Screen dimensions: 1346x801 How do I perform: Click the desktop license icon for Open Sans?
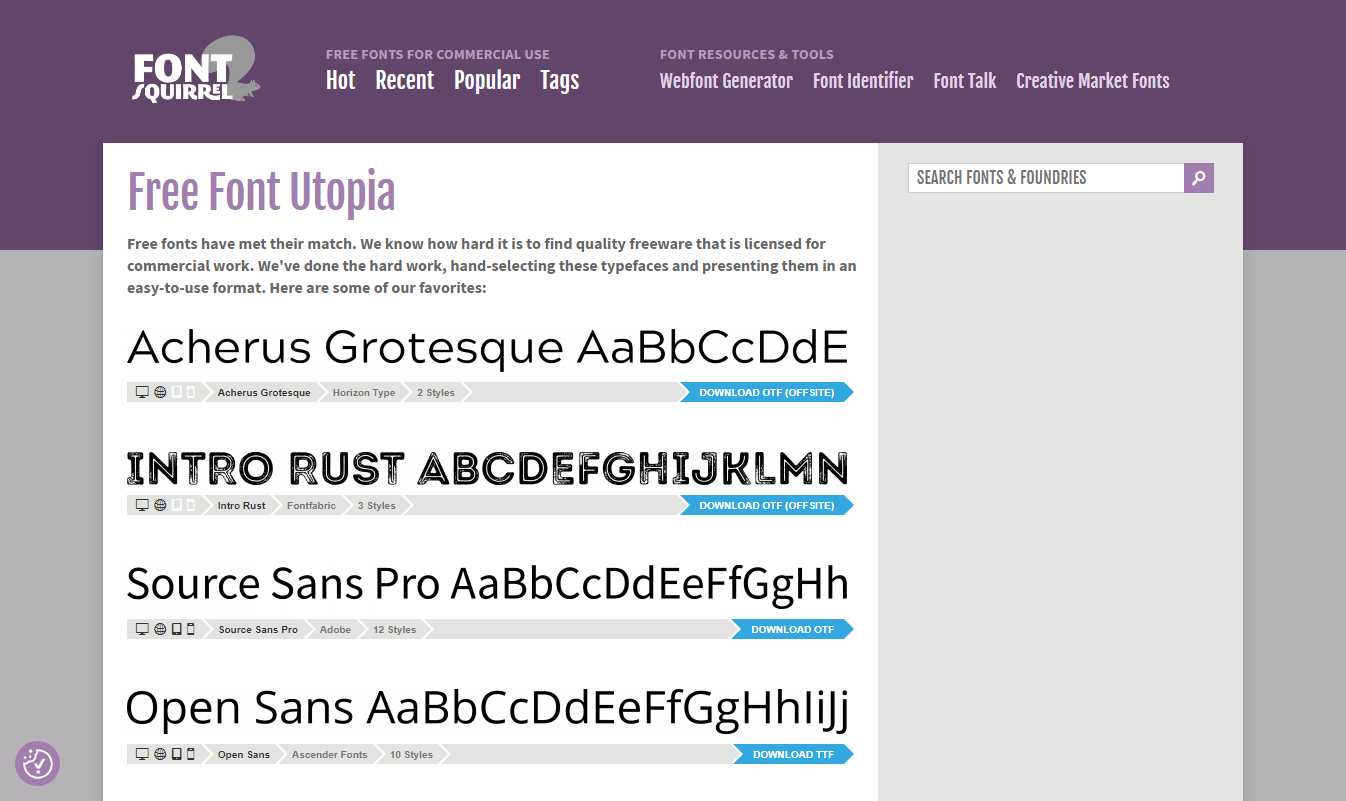(x=142, y=754)
